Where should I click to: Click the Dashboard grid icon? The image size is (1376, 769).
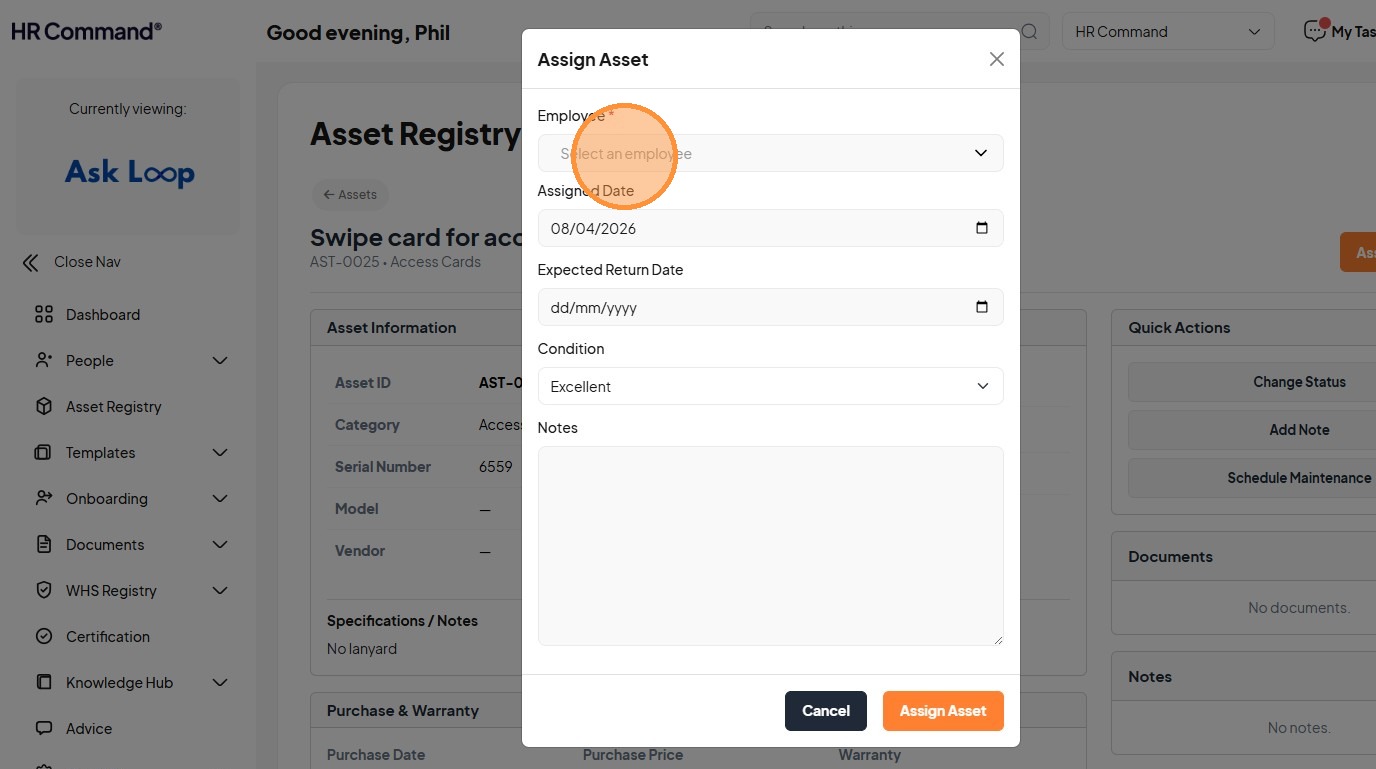pos(44,314)
